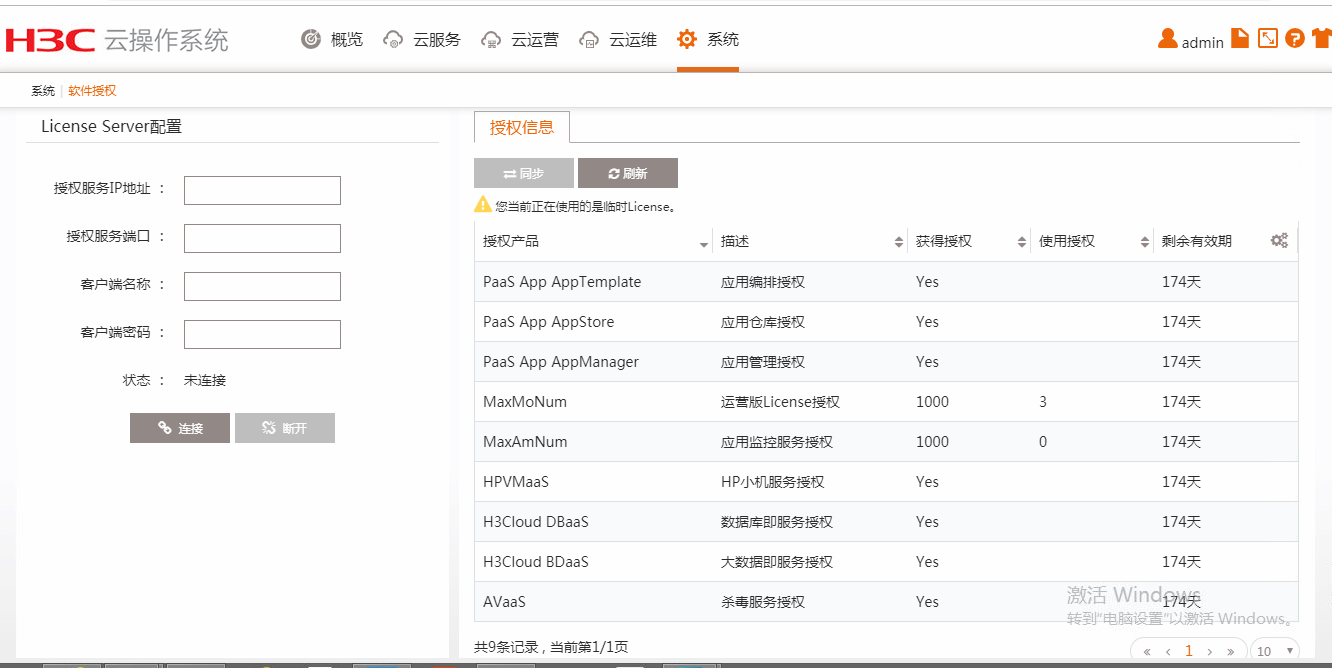Toggle fullscreen with the expand arrows icon

tap(1268, 38)
